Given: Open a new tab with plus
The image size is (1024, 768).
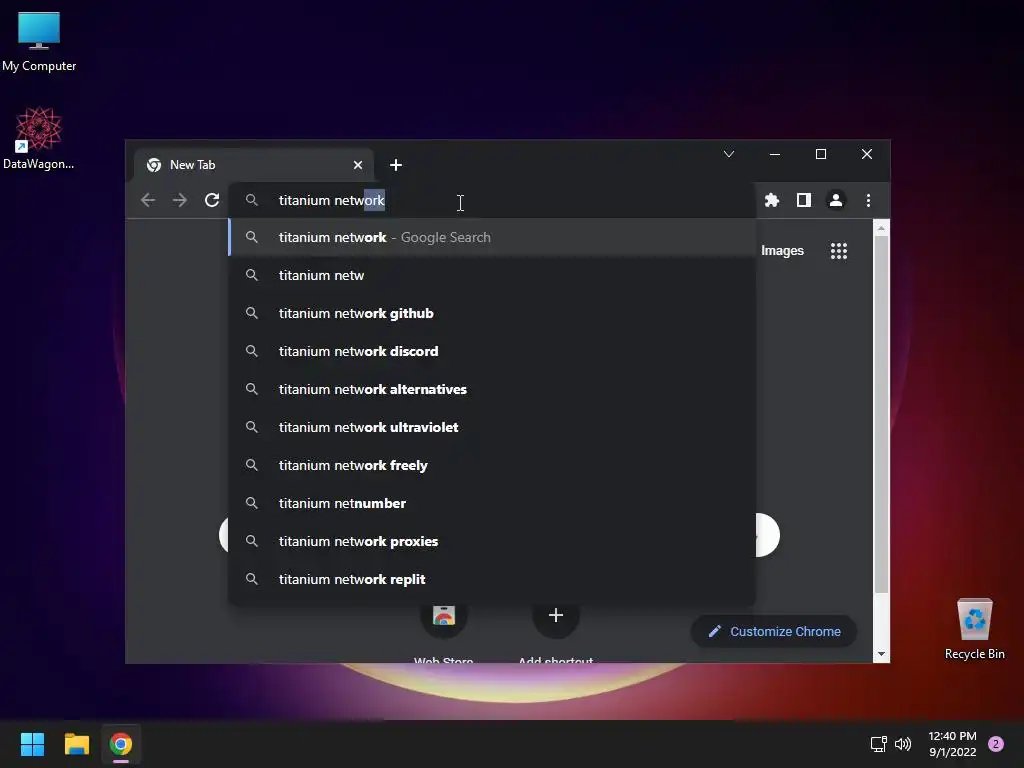Looking at the screenshot, I should tap(396, 165).
